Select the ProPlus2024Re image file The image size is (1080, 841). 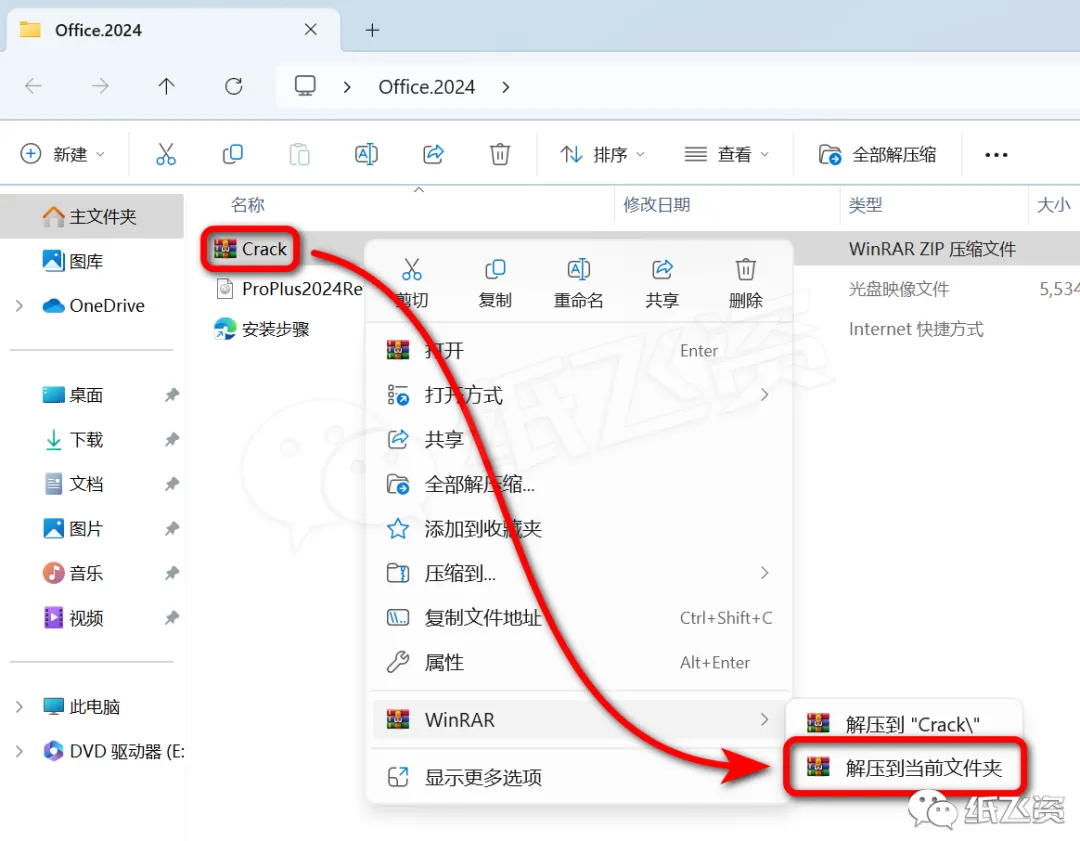click(x=289, y=289)
